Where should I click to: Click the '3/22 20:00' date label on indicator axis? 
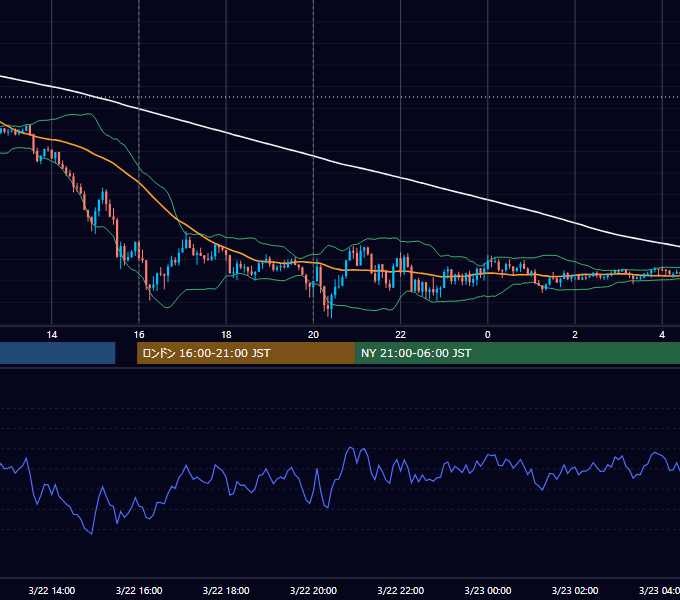point(313,590)
